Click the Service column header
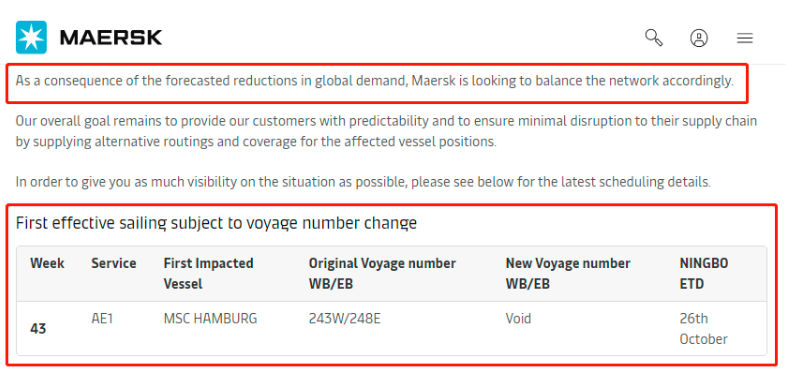 [114, 263]
